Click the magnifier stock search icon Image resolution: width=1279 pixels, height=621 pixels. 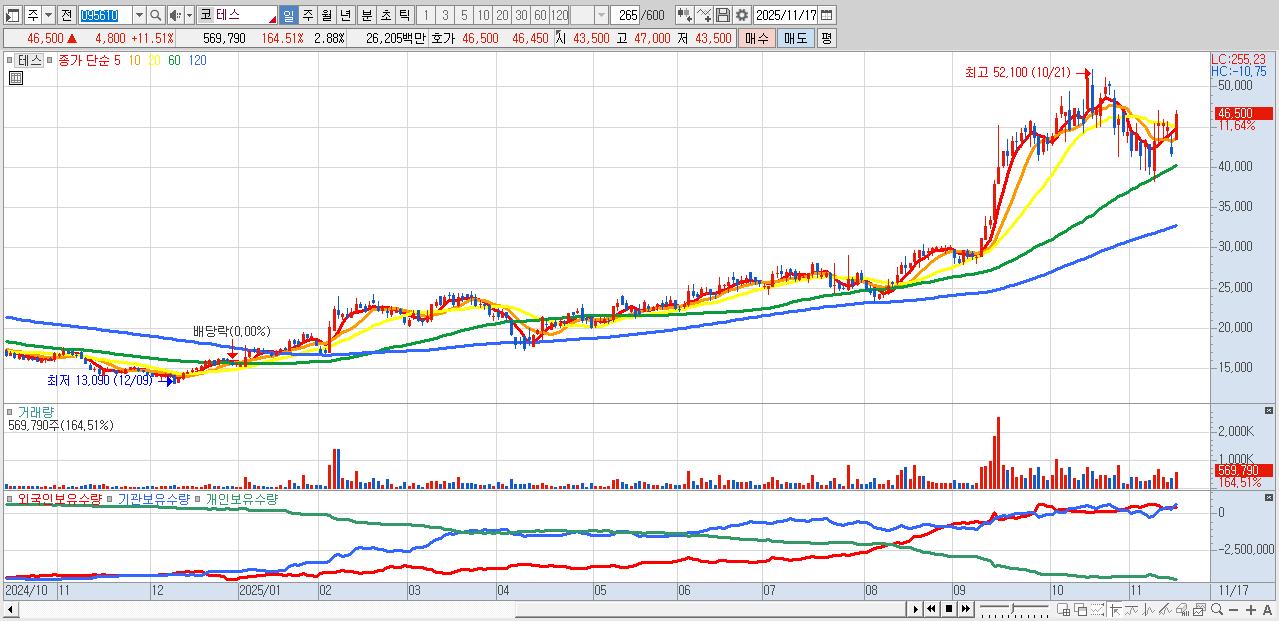155,15
